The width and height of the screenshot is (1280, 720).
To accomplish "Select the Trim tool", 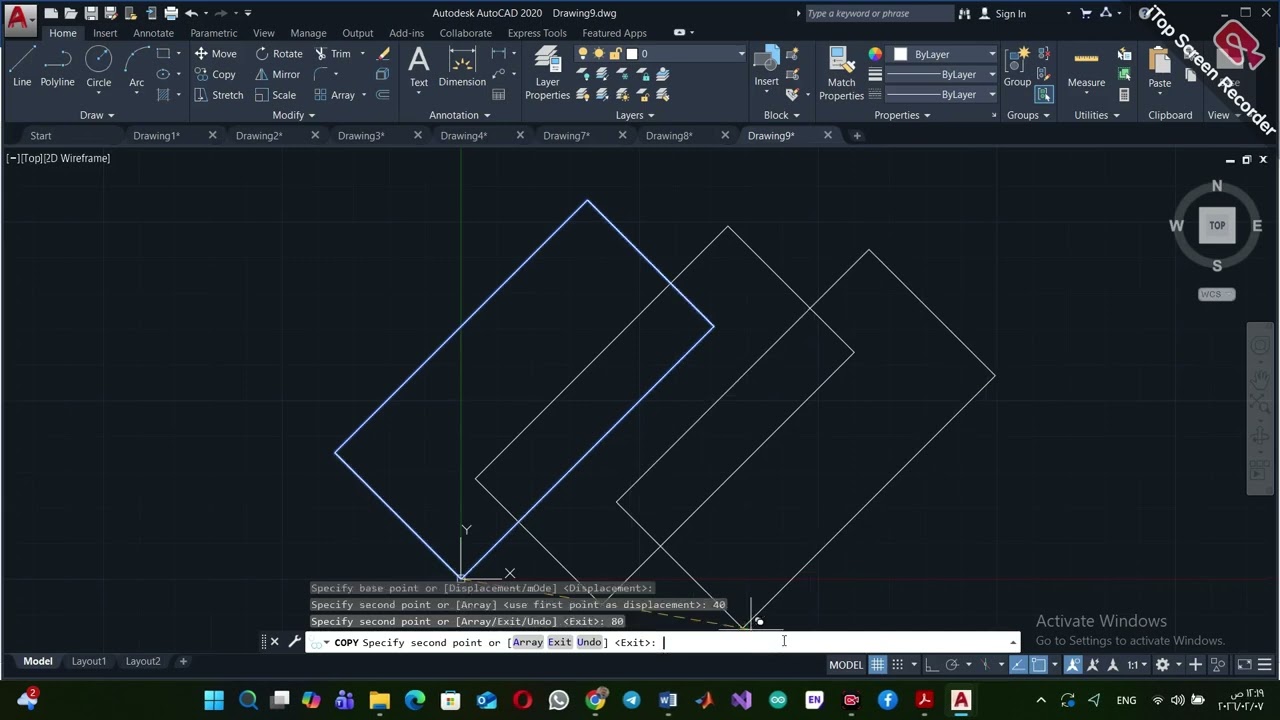I will [x=333, y=54].
